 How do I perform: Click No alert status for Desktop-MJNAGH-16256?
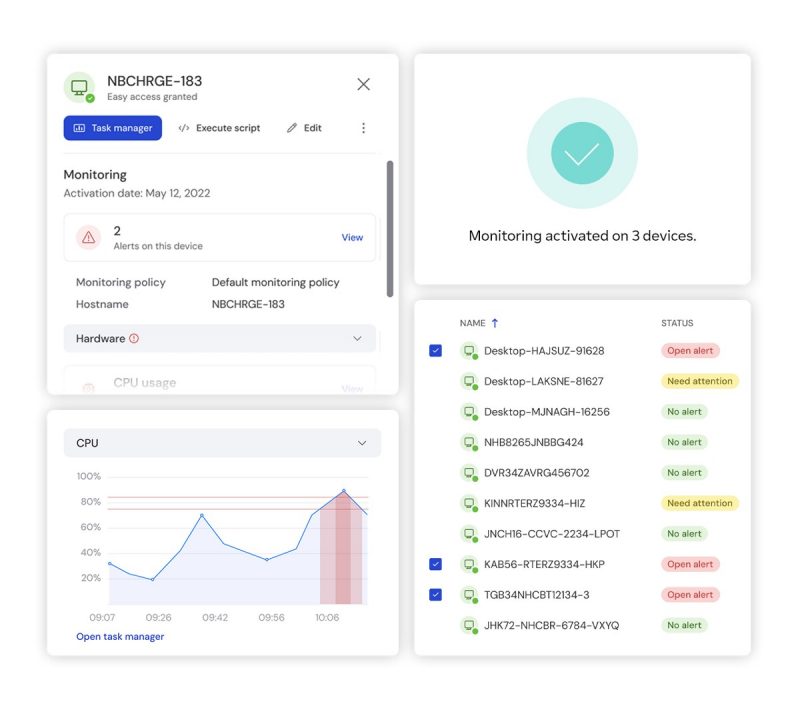684,412
